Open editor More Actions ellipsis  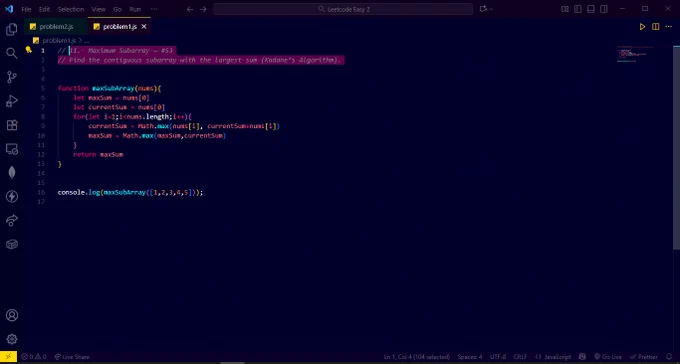click(668, 27)
